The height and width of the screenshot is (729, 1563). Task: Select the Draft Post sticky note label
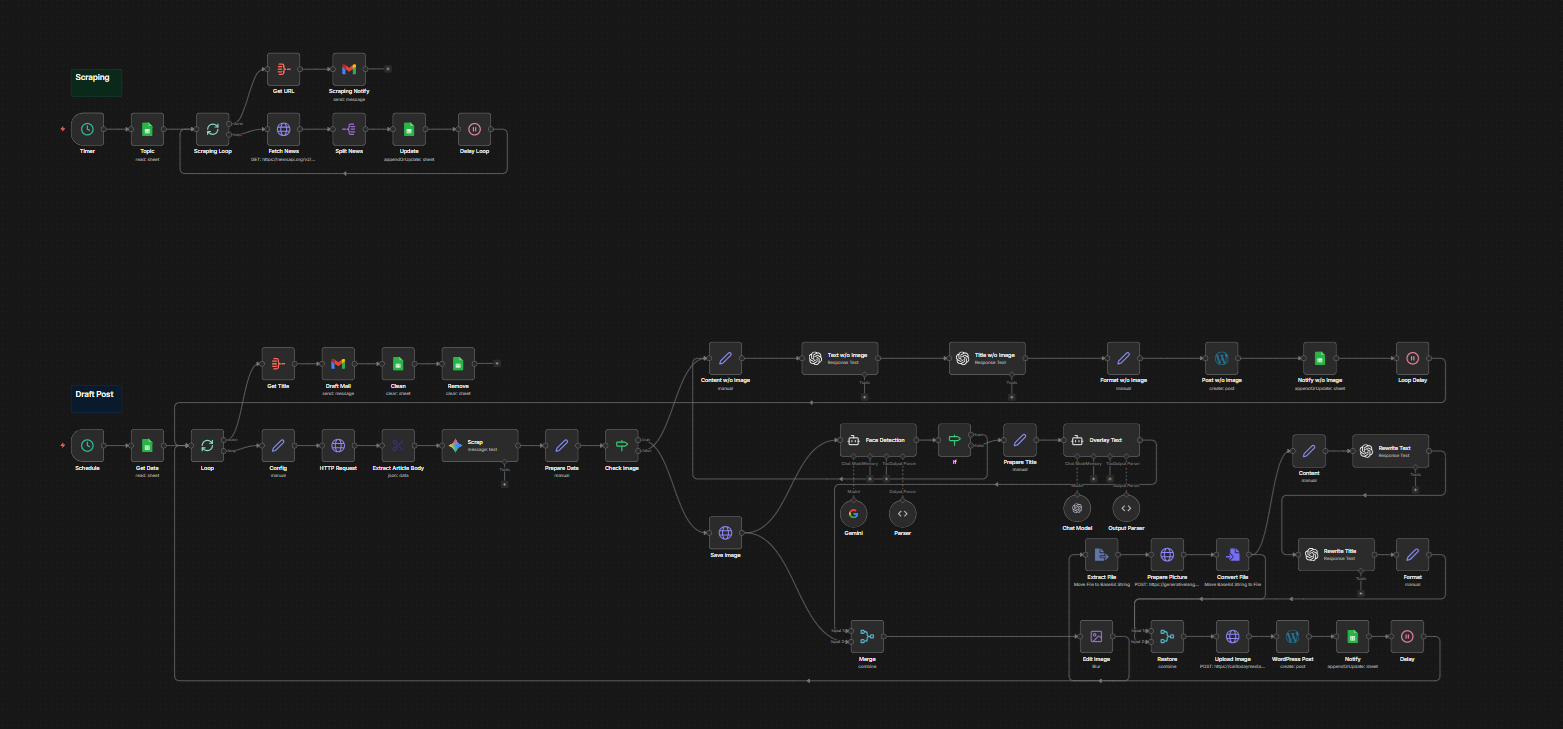pos(95,394)
